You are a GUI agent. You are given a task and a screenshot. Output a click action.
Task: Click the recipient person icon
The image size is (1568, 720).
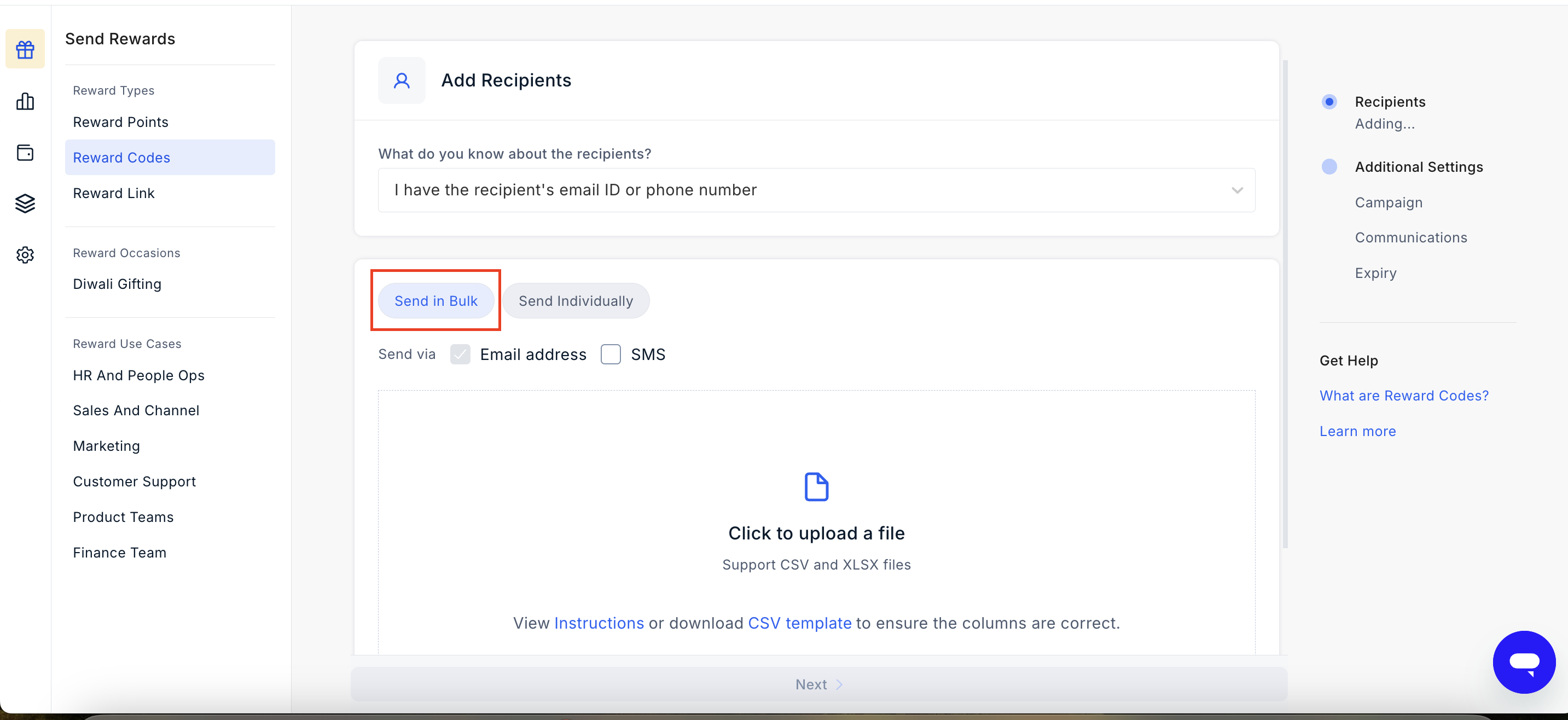tap(402, 80)
